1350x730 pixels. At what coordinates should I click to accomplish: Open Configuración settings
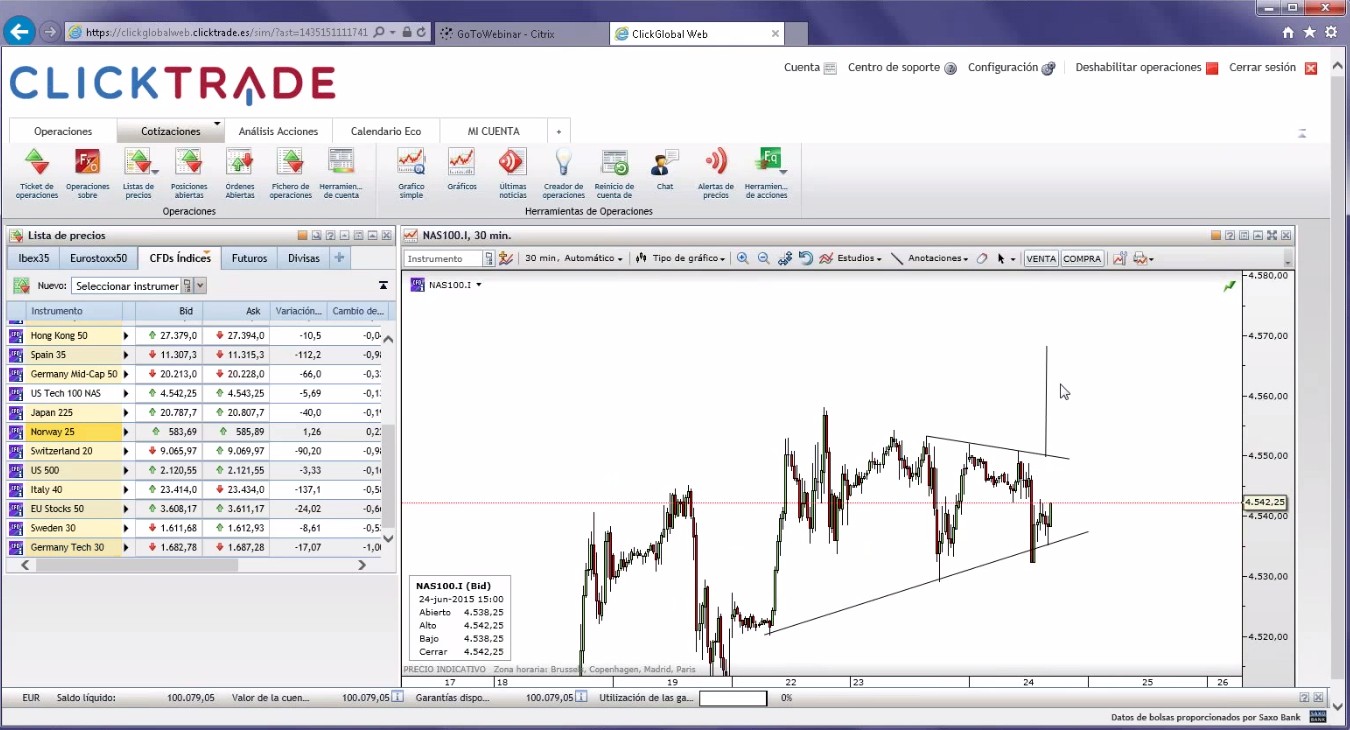pyautogui.click(x=1011, y=68)
